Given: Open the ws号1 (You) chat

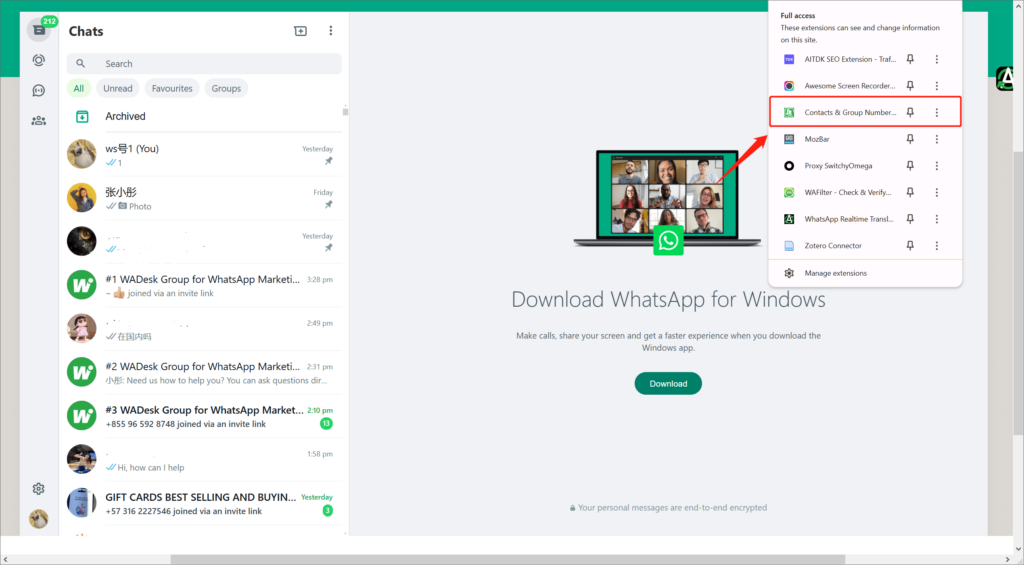Looking at the screenshot, I should [204, 155].
